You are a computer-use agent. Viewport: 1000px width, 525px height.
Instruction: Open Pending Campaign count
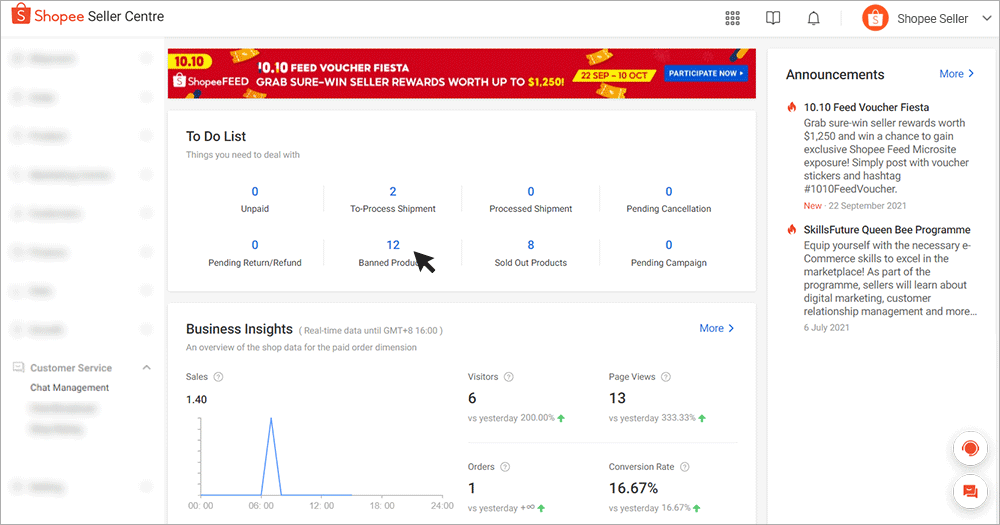pyautogui.click(x=668, y=245)
